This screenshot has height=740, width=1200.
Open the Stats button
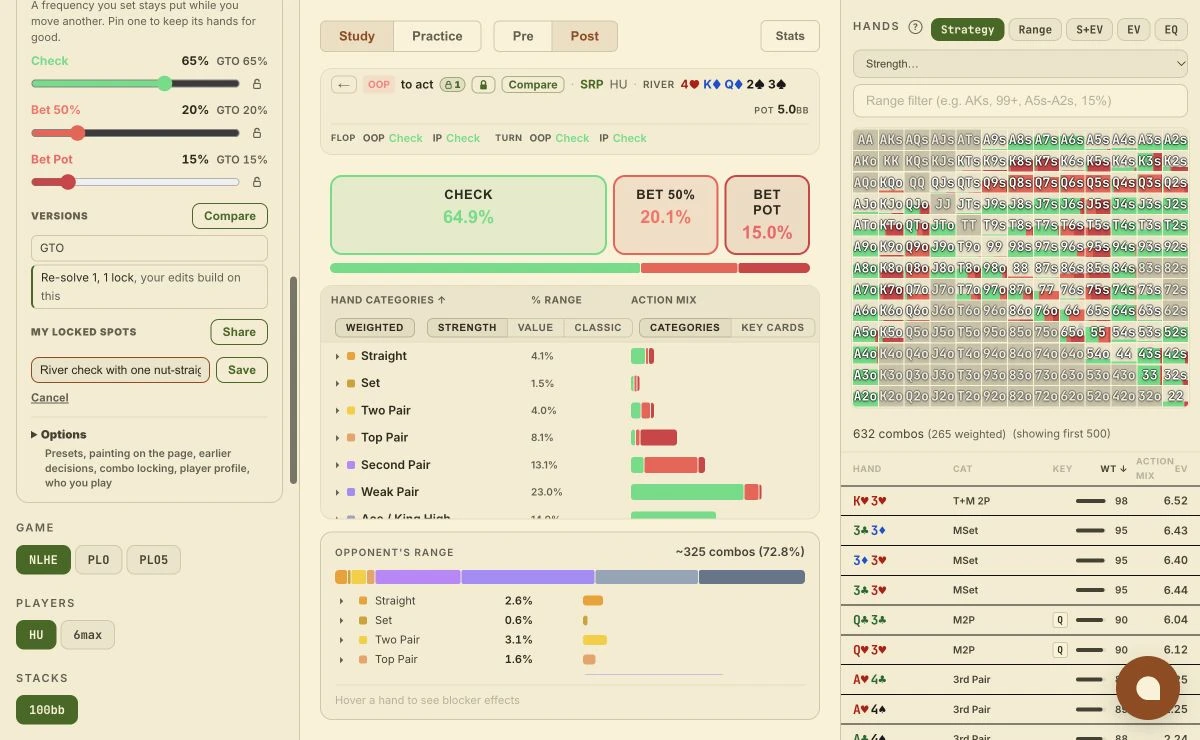790,36
